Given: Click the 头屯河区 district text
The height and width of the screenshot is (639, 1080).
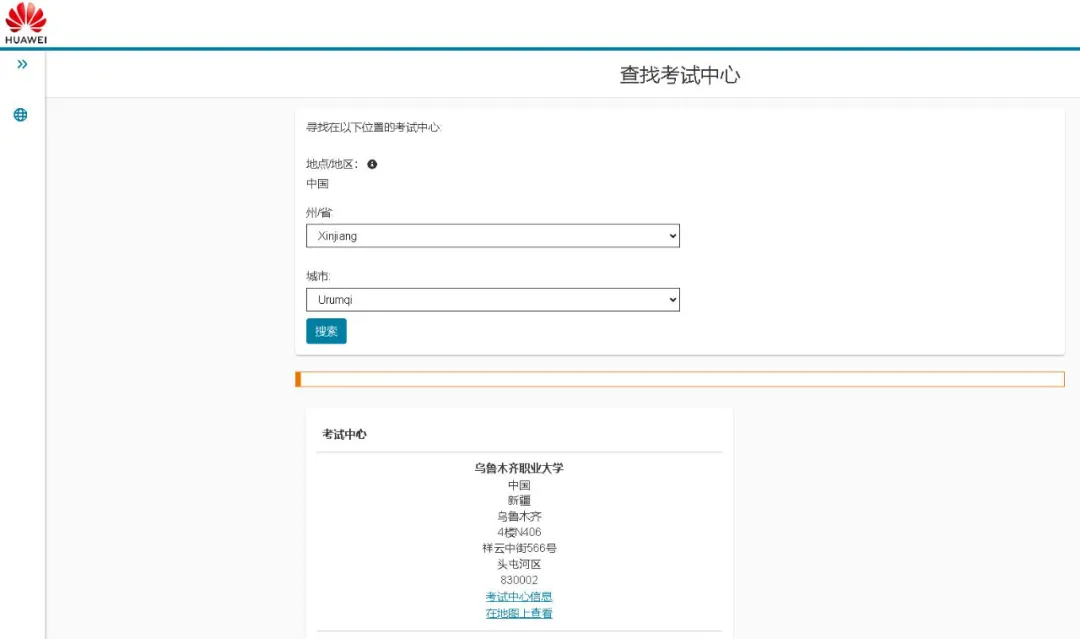Looking at the screenshot, I should coord(519,564).
